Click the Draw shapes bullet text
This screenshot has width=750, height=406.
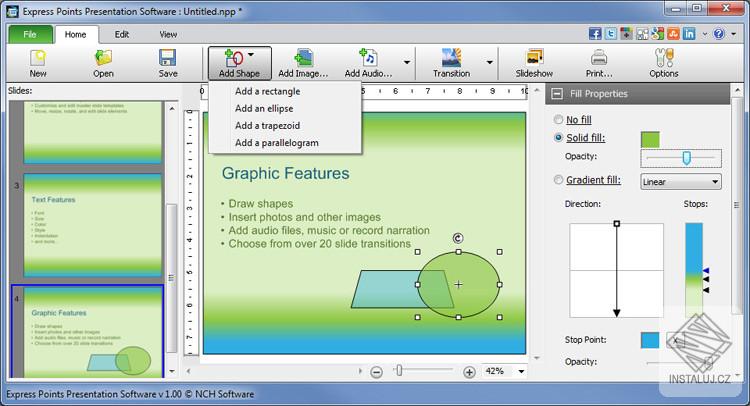(x=261, y=203)
